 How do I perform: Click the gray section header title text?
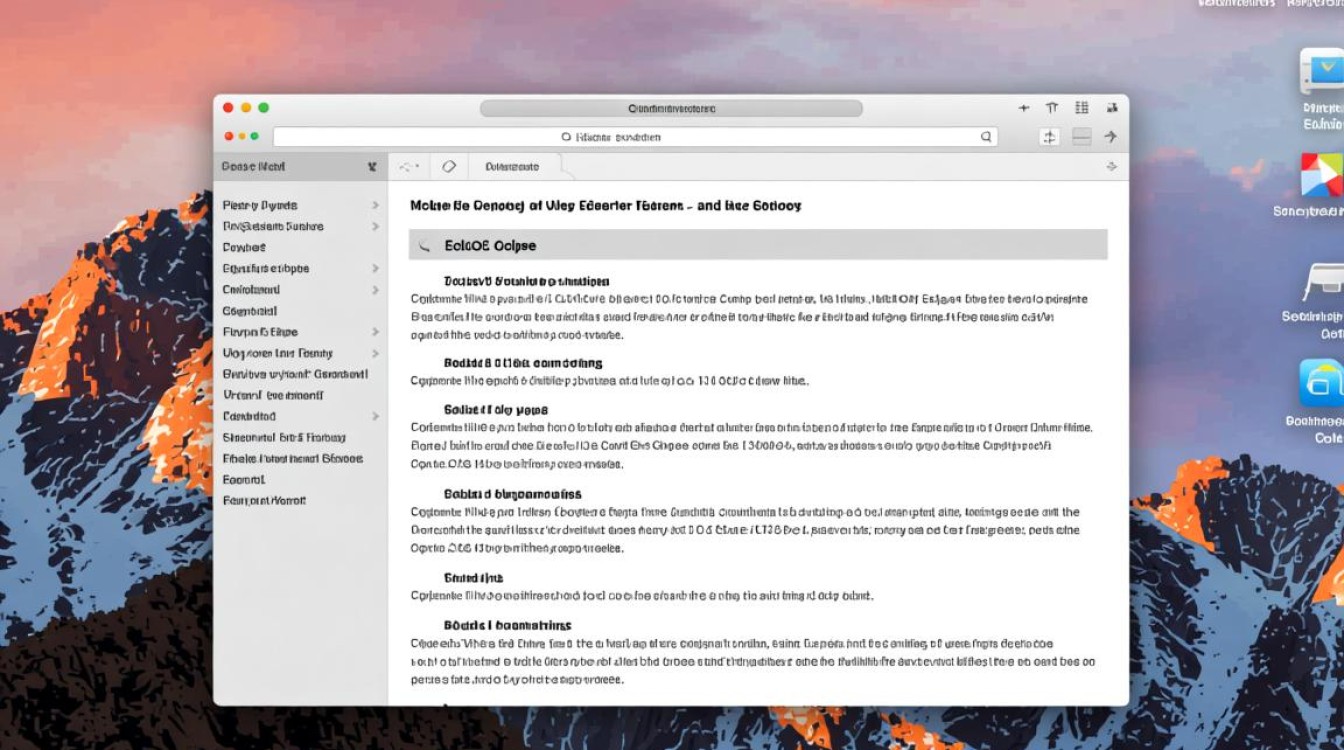tap(490, 245)
